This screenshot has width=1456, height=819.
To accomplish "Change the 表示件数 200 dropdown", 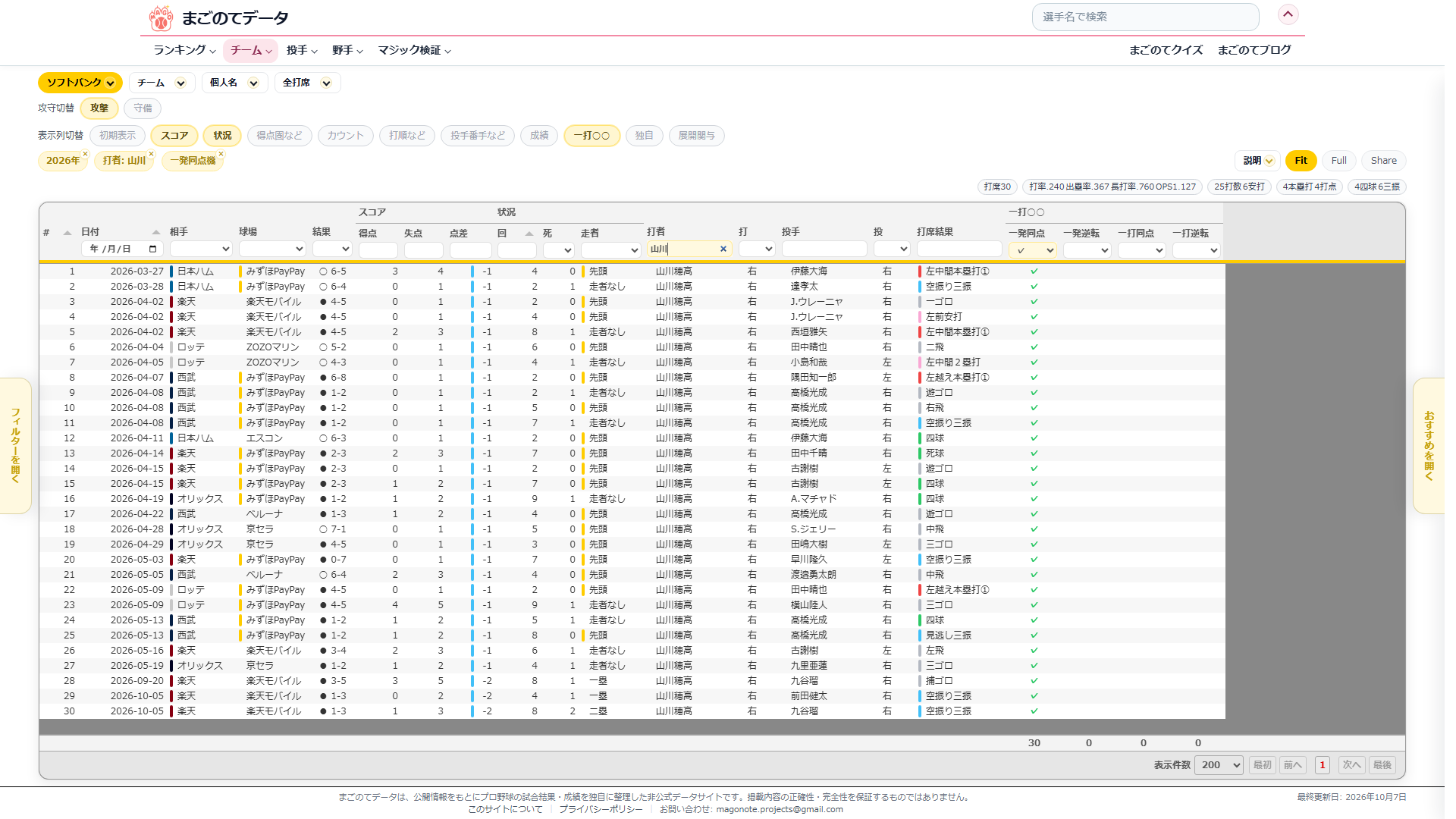I will pyautogui.click(x=1219, y=764).
